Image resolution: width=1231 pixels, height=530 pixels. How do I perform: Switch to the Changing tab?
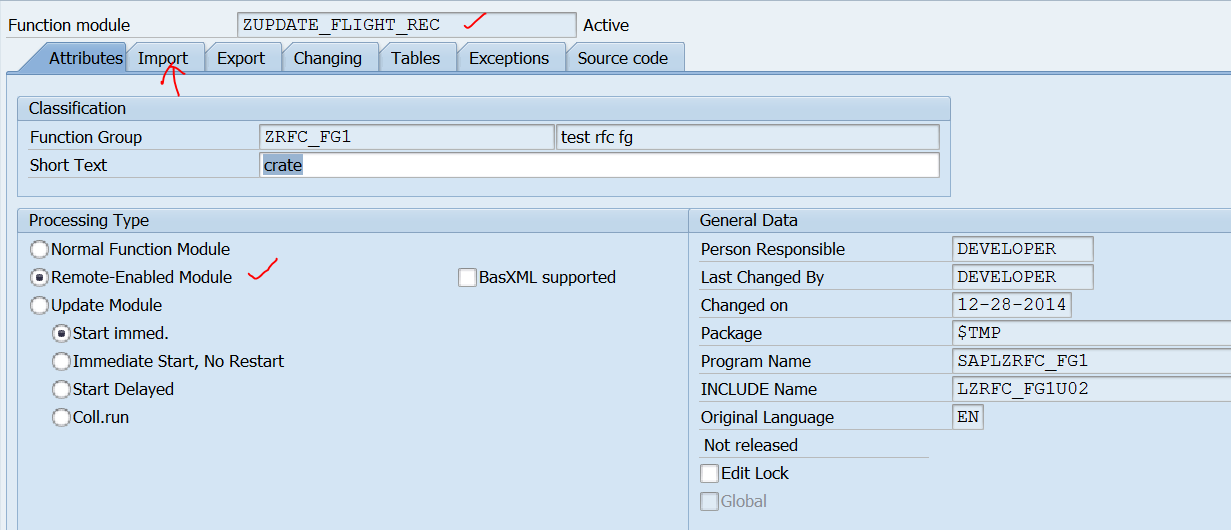pos(328,58)
